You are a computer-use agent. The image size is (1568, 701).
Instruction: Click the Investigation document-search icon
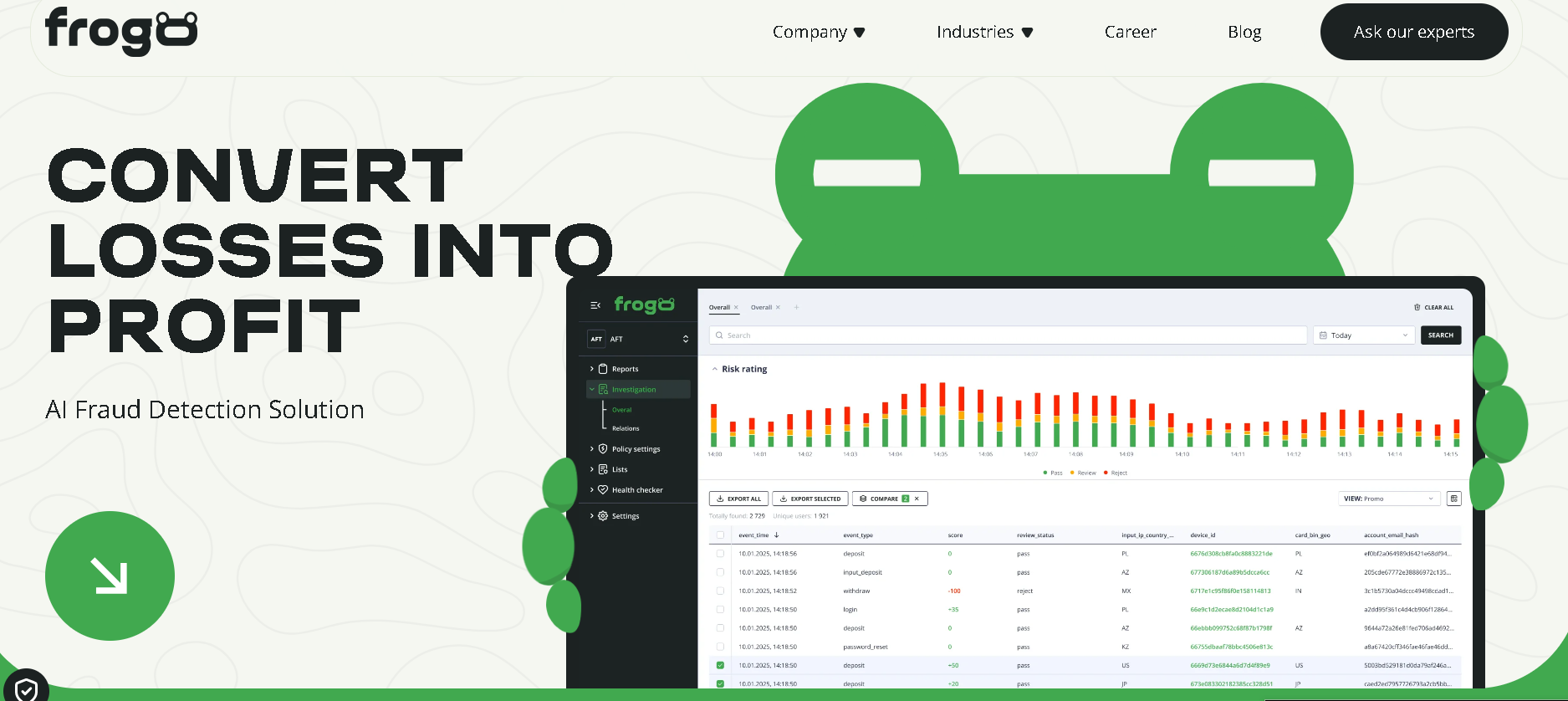pyautogui.click(x=603, y=390)
